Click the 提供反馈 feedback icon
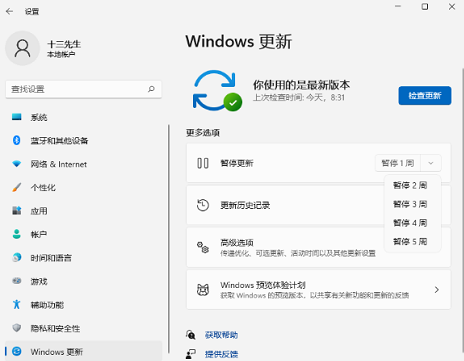The width and height of the screenshot is (464, 361). pyautogui.click(x=191, y=354)
